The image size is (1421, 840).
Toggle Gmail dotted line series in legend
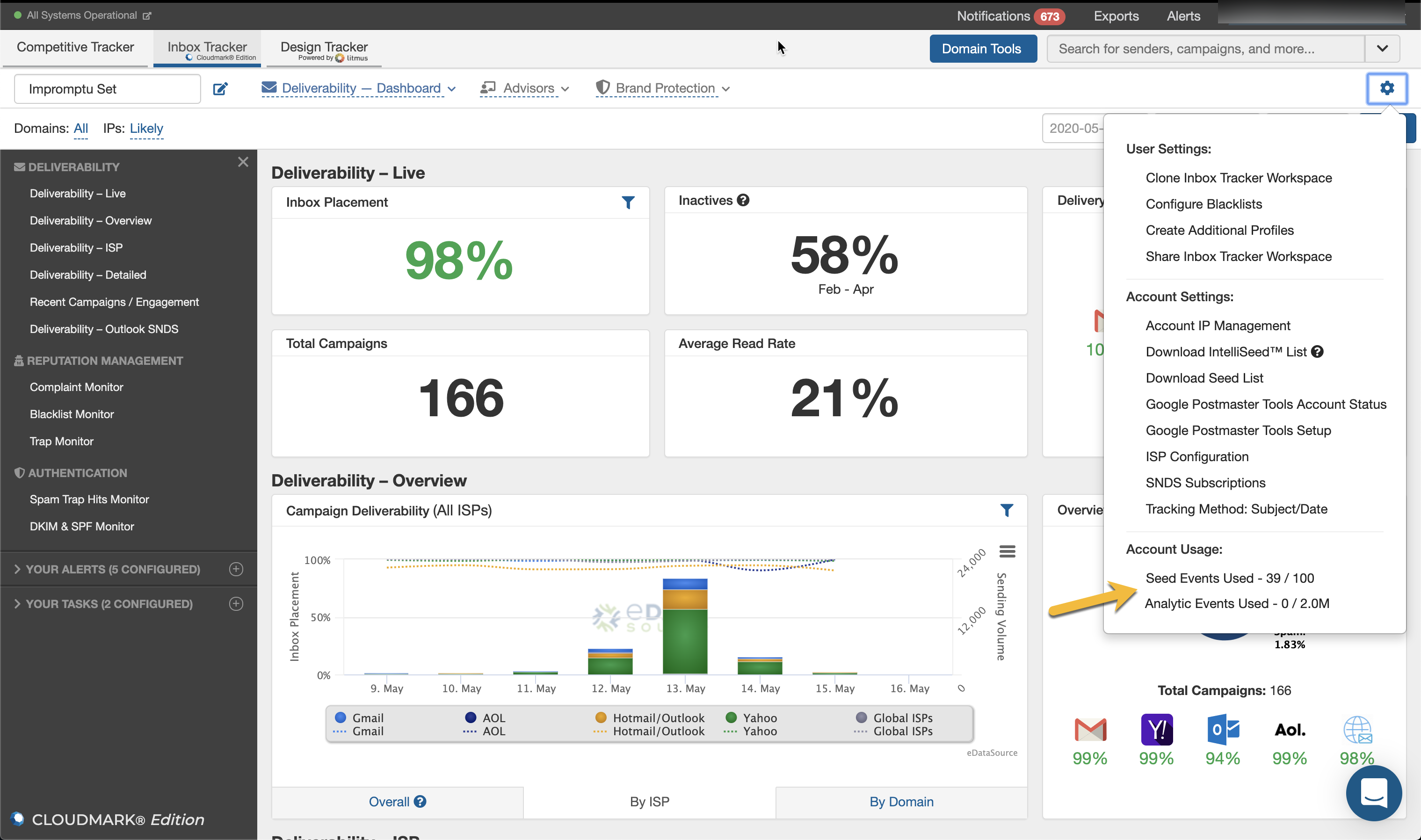click(359, 731)
